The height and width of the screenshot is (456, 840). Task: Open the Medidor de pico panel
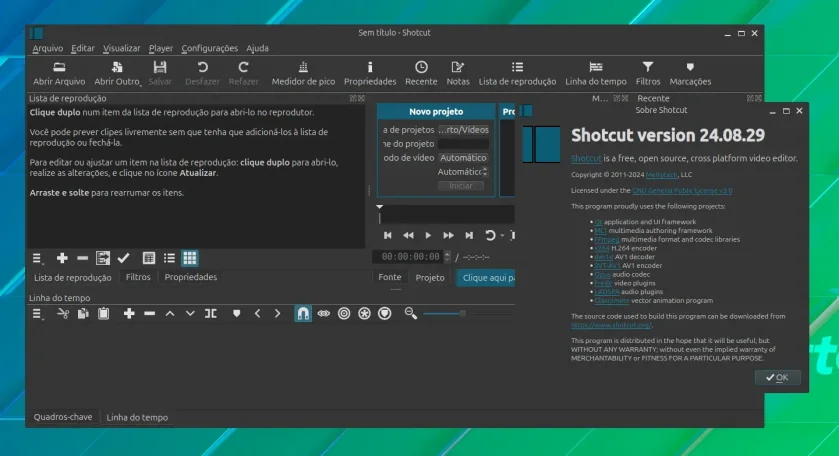point(303,73)
